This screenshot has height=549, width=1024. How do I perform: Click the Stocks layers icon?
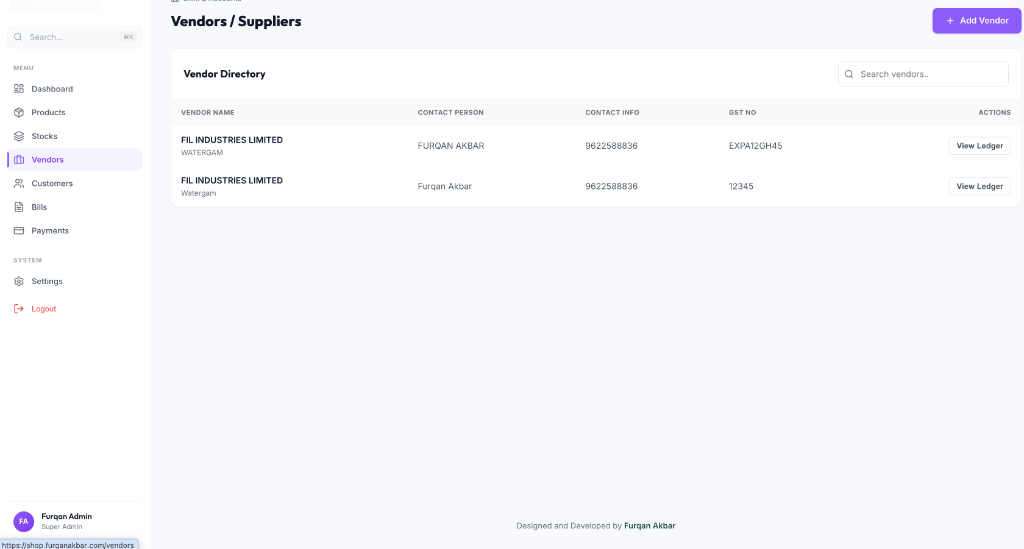pyautogui.click(x=19, y=136)
